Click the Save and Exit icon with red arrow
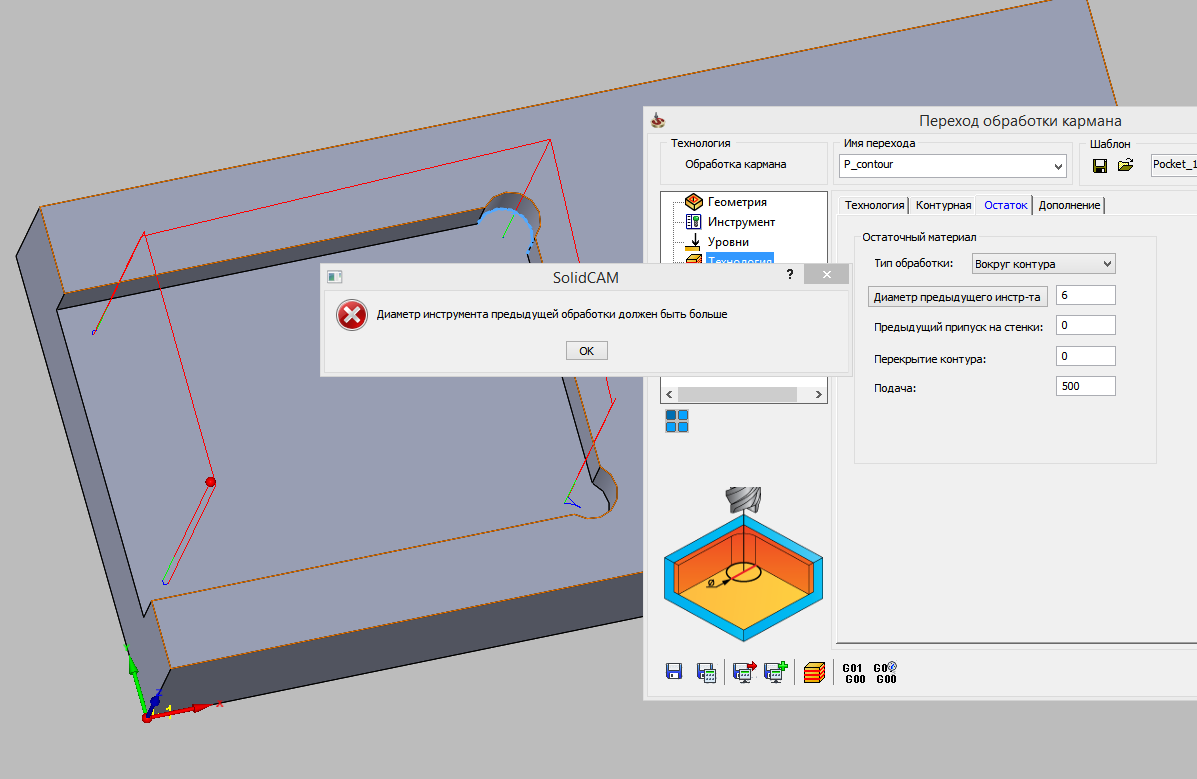 coord(744,672)
